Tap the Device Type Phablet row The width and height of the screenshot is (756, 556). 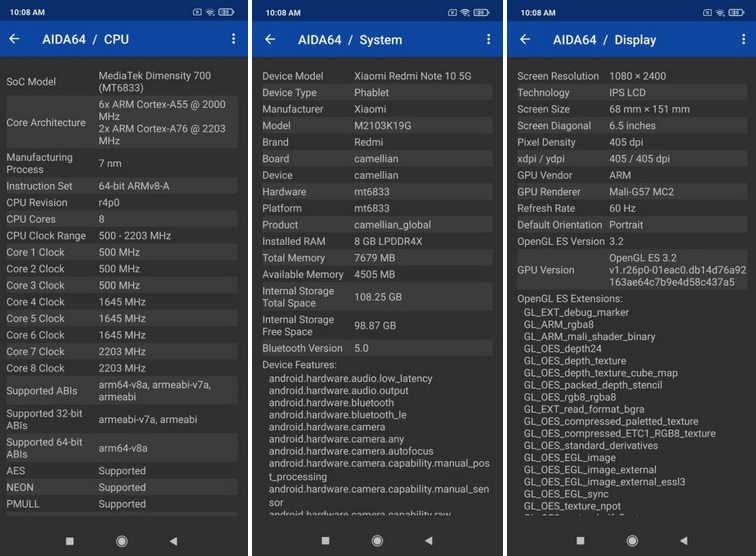pyautogui.click(x=377, y=93)
